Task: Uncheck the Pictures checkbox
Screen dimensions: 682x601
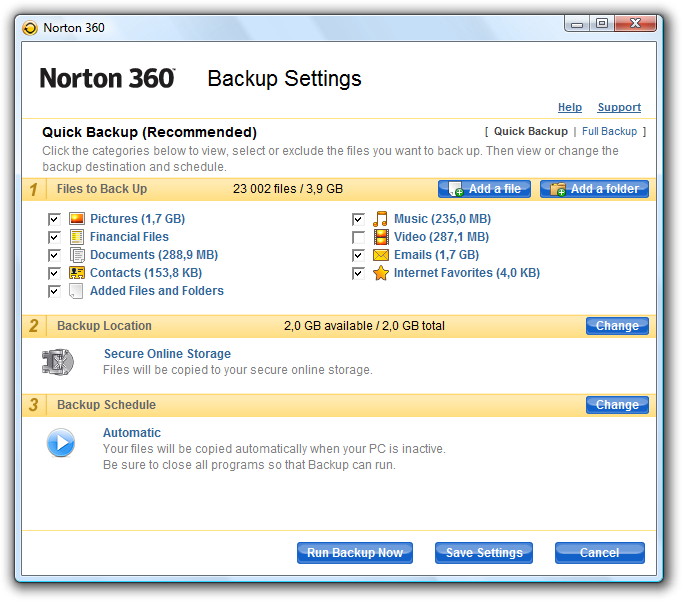Action: (x=54, y=219)
